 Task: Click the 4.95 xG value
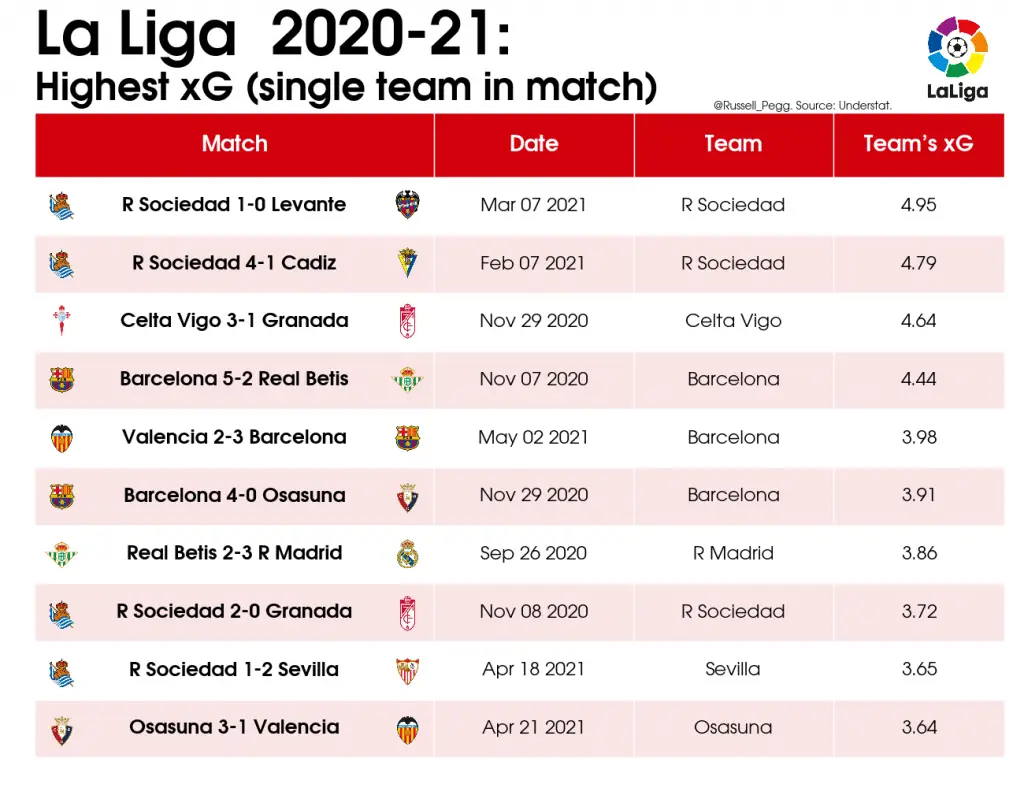[x=918, y=205]
